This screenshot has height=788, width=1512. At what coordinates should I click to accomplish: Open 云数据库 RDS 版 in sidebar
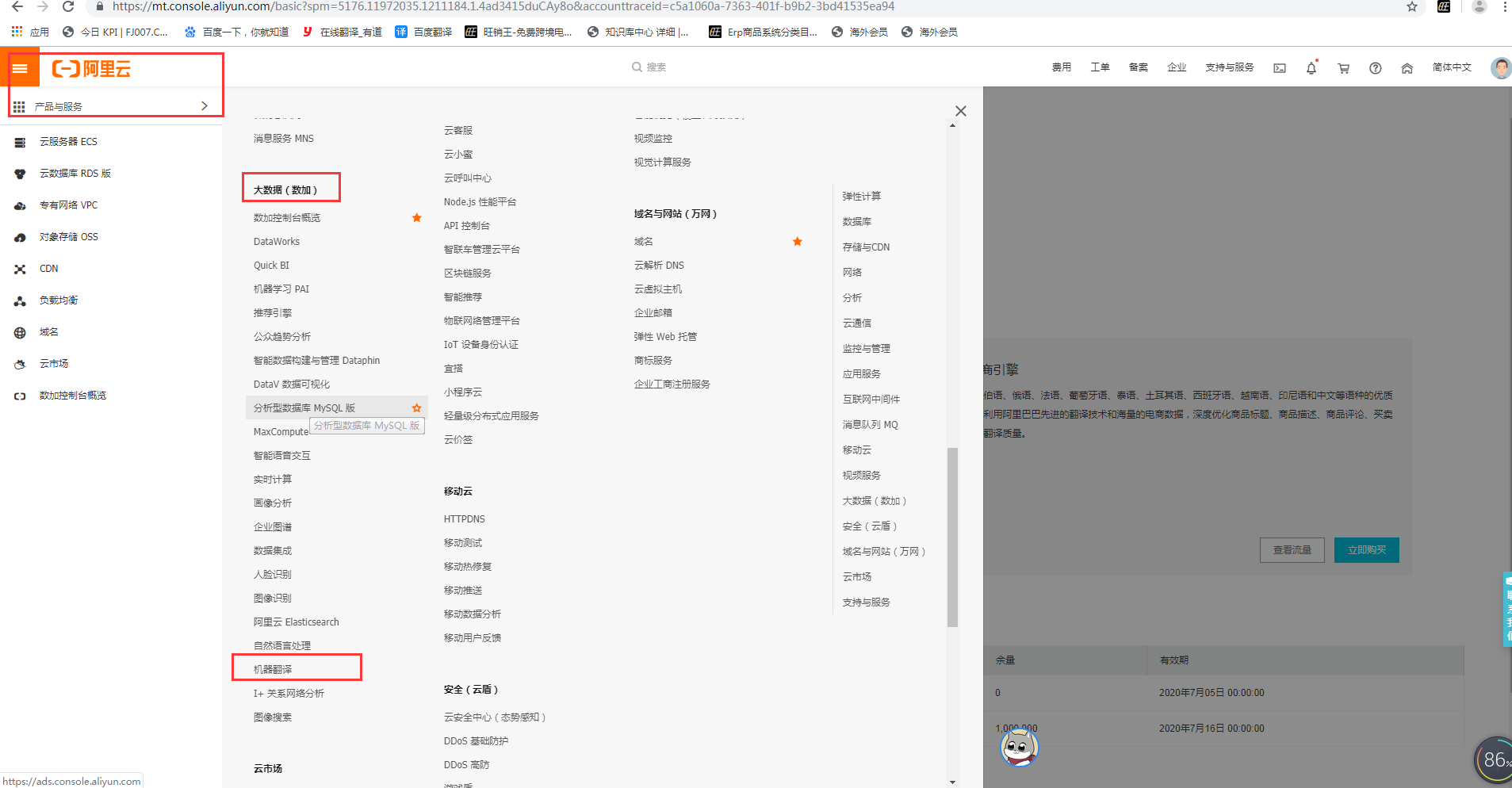(x=75, y=174)
